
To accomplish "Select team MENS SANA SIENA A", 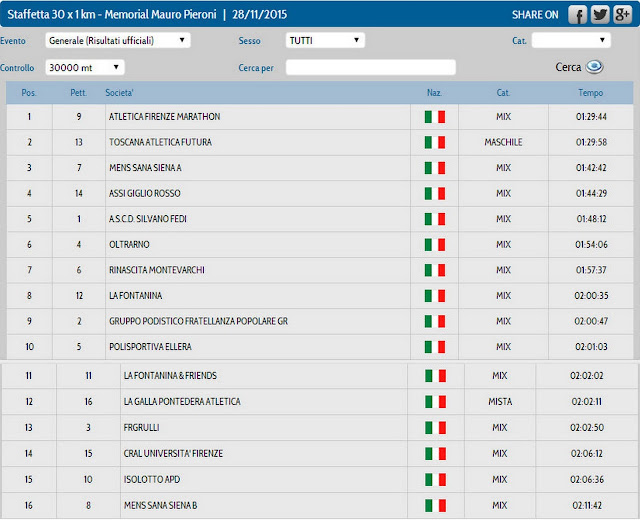I will point(145,168).
